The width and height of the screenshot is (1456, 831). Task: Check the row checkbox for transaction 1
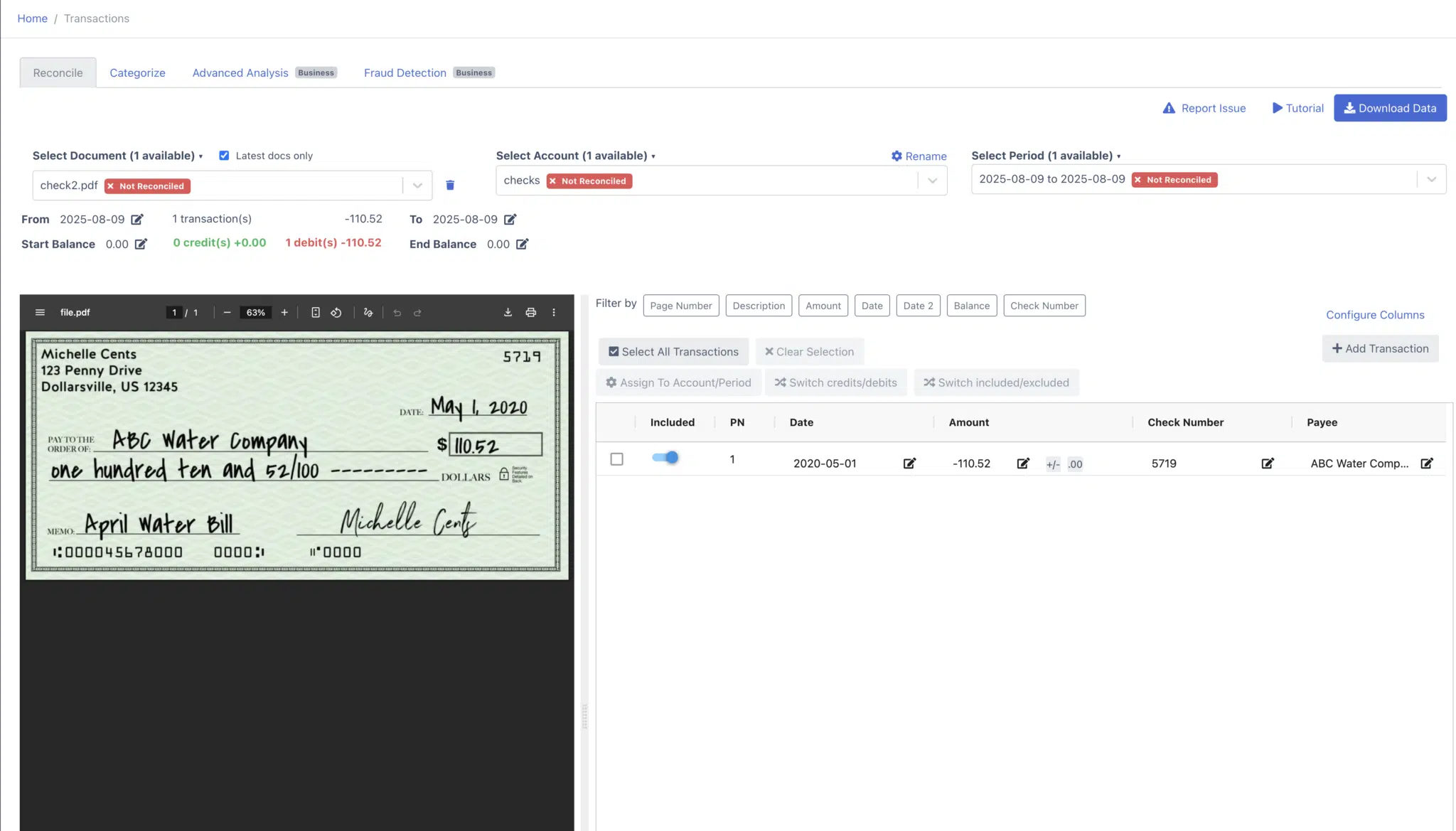click(617, 459)
